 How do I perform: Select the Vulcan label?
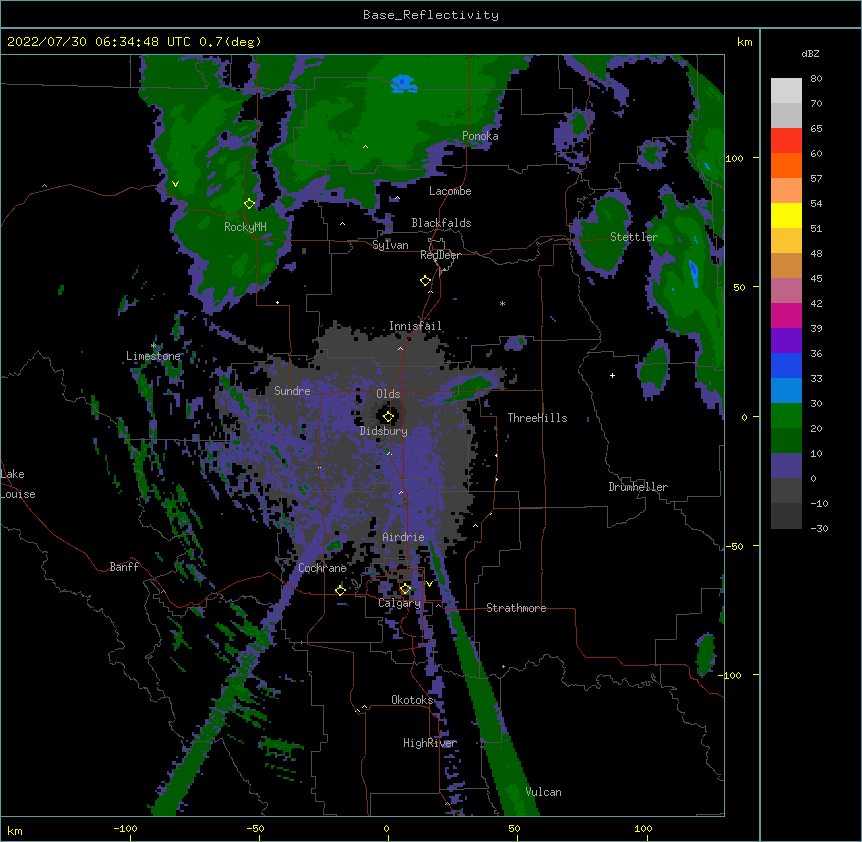tap(543, 792)
